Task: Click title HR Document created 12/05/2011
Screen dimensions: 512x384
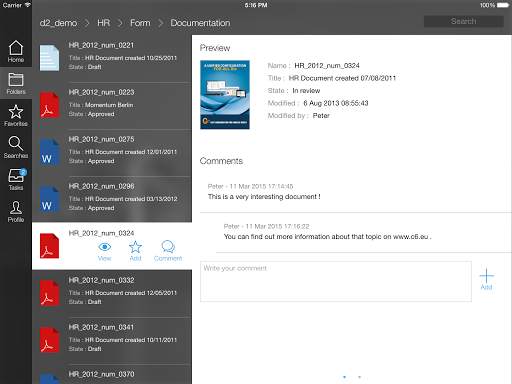Action: [131, 293]
